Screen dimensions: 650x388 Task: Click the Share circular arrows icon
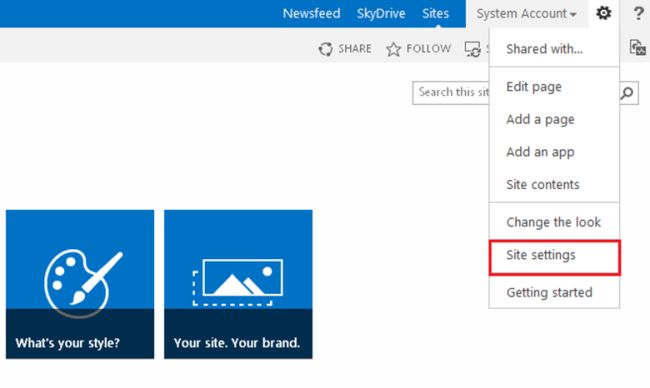coord(325,49)
